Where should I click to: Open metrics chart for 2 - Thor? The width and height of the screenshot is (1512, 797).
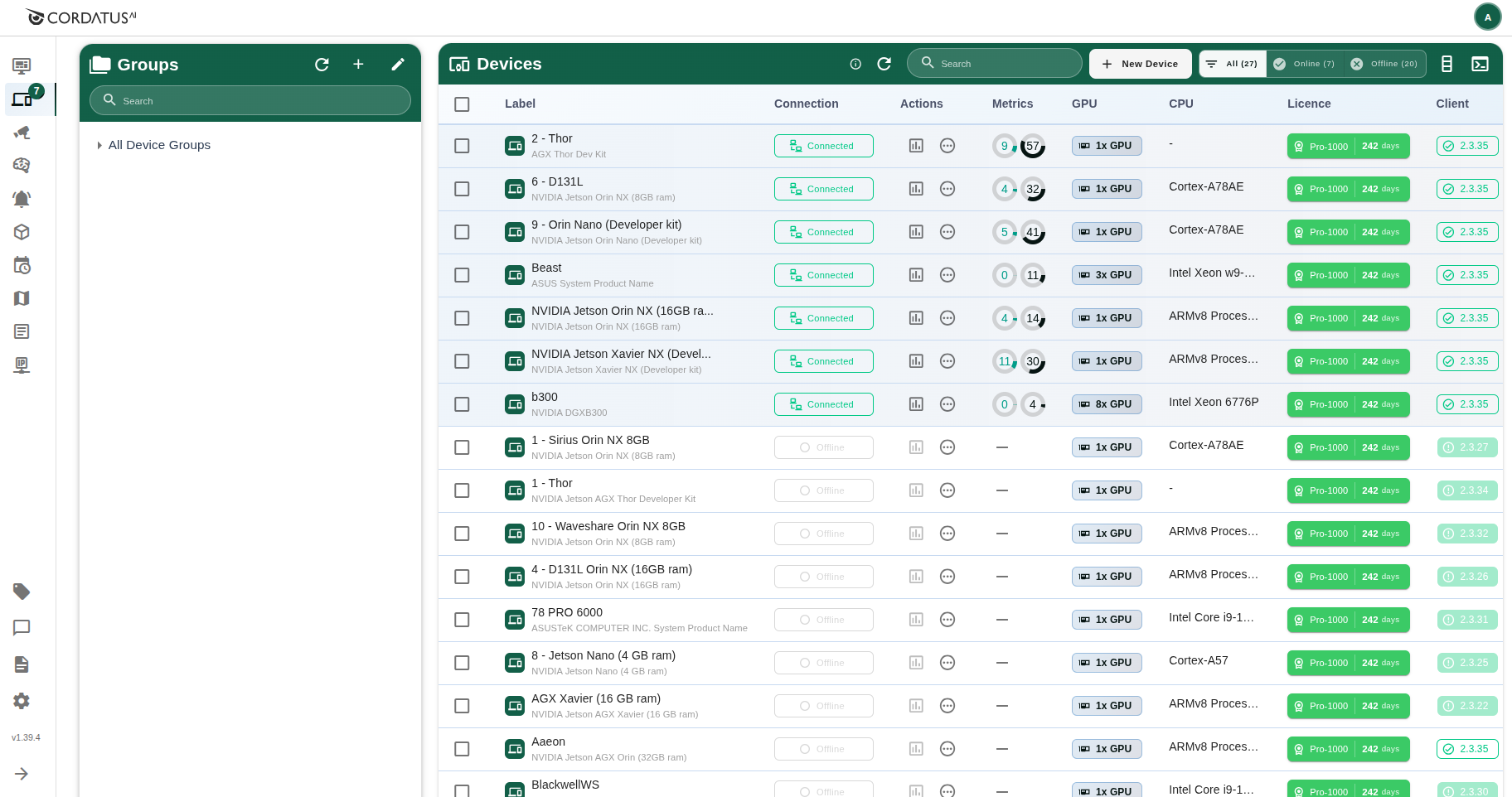point(916,146)
